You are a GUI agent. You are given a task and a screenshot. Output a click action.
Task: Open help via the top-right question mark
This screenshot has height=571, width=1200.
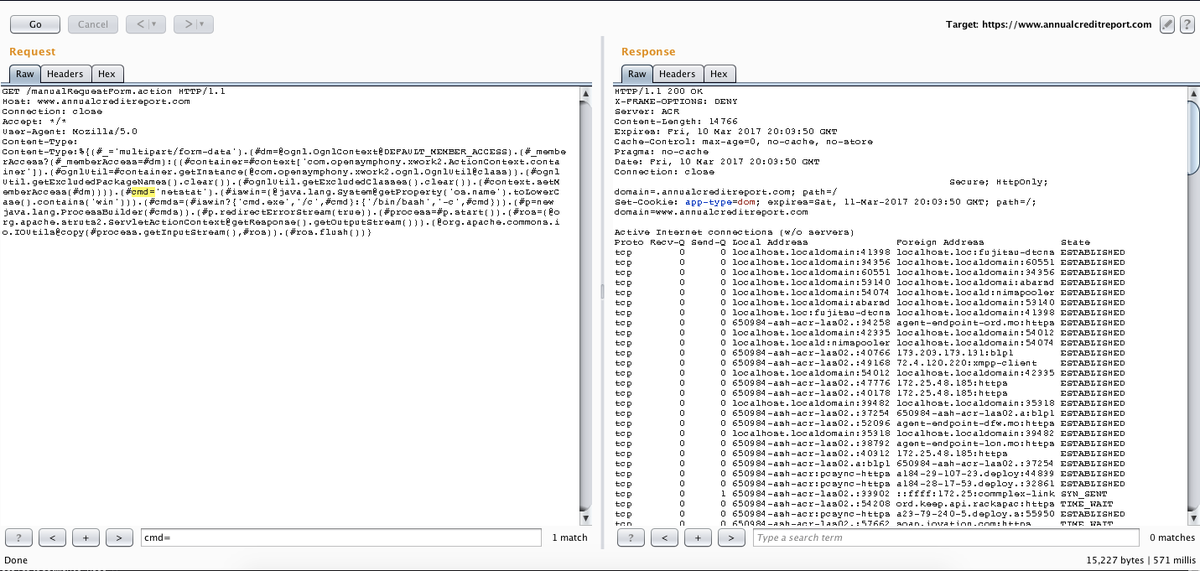pos(1186,24)
